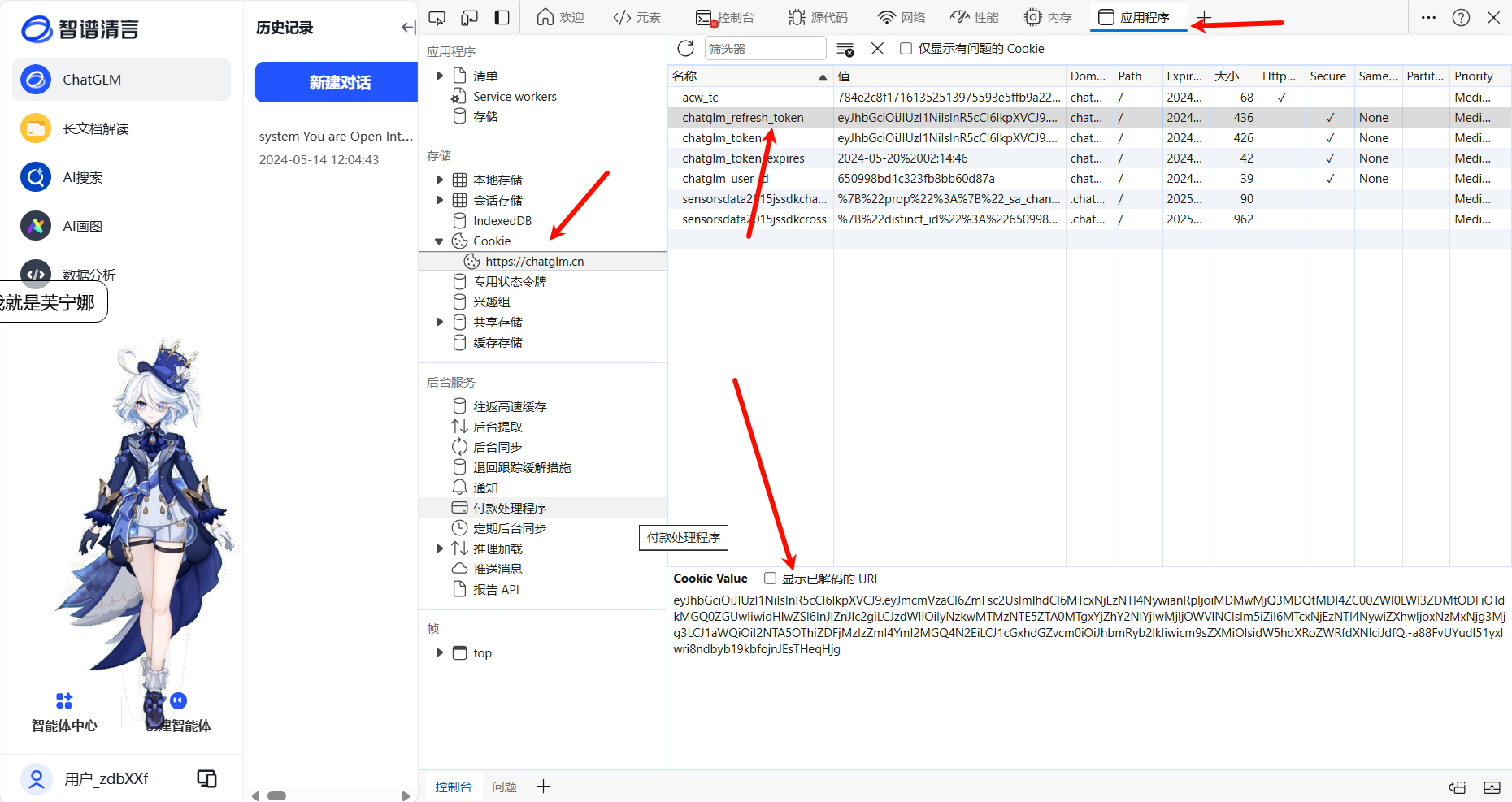1512x802 pixels.
Task: Open 退回跟踪缓解措施 service item
Action: [x=511, y=467]
